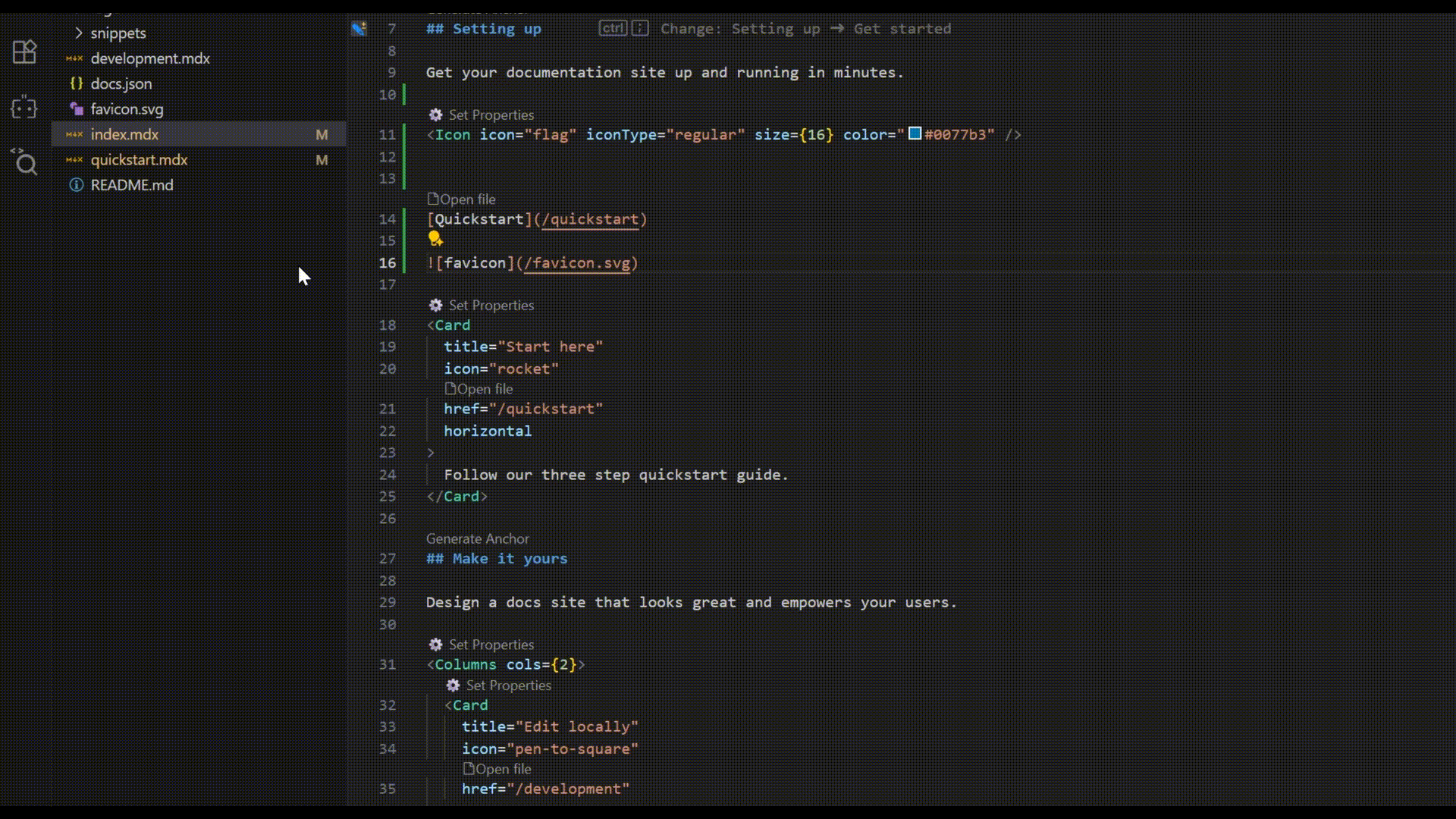
Task: Click Set Properties gear above line 18 Card
Action: pyautogui.click(x=435, y=305)
